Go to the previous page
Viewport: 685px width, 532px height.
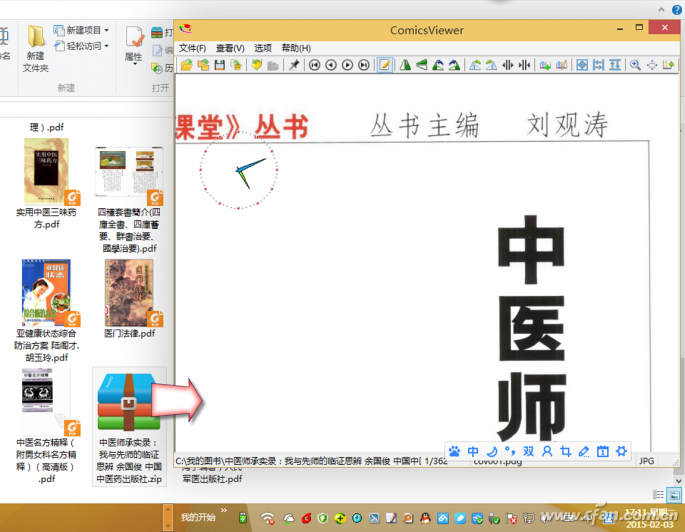331,66
